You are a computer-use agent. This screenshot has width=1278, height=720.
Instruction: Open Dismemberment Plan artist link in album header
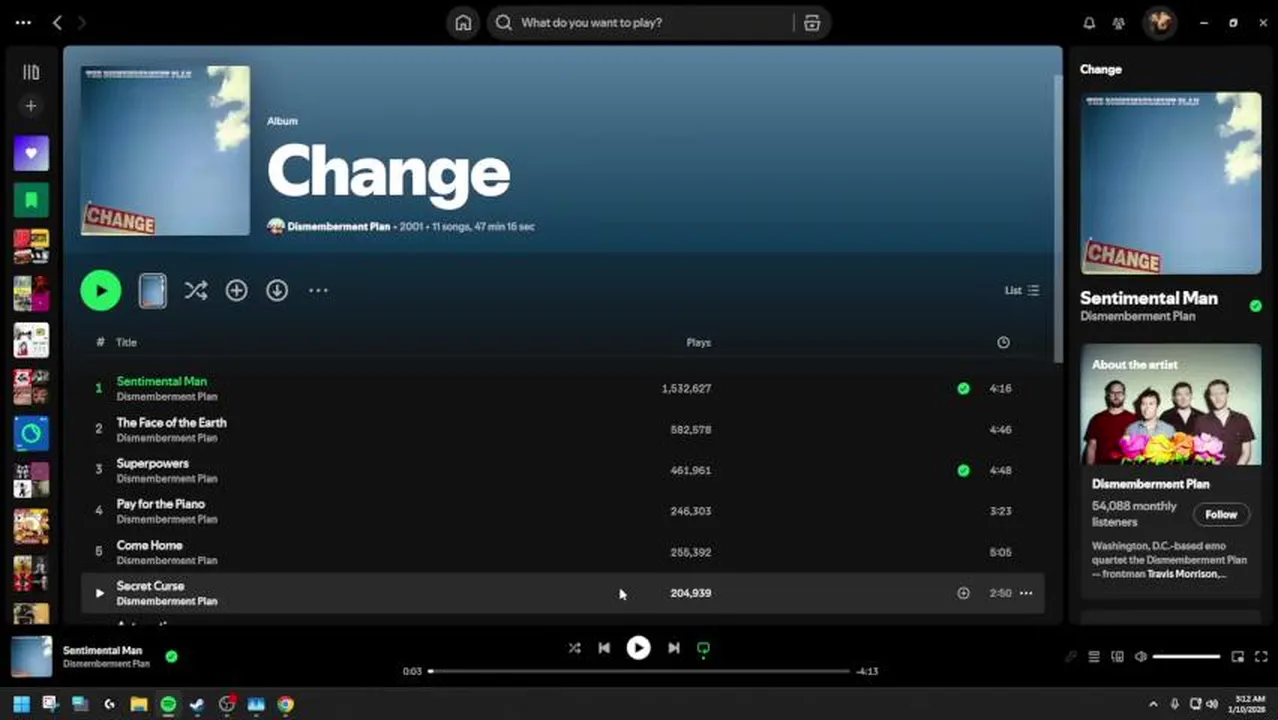(x=339, y=227)
